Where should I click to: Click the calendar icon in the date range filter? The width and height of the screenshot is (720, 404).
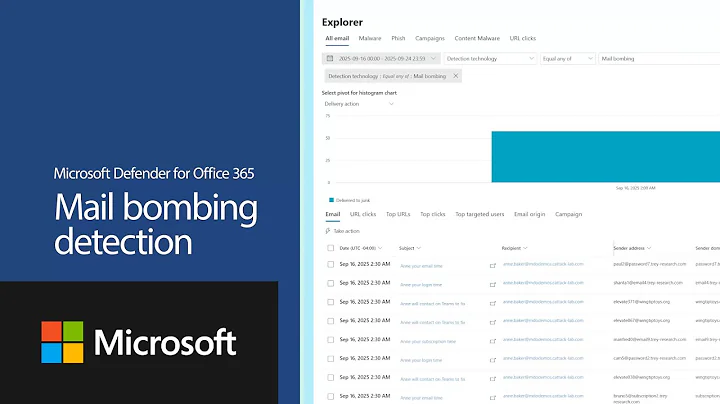point(330,58)
